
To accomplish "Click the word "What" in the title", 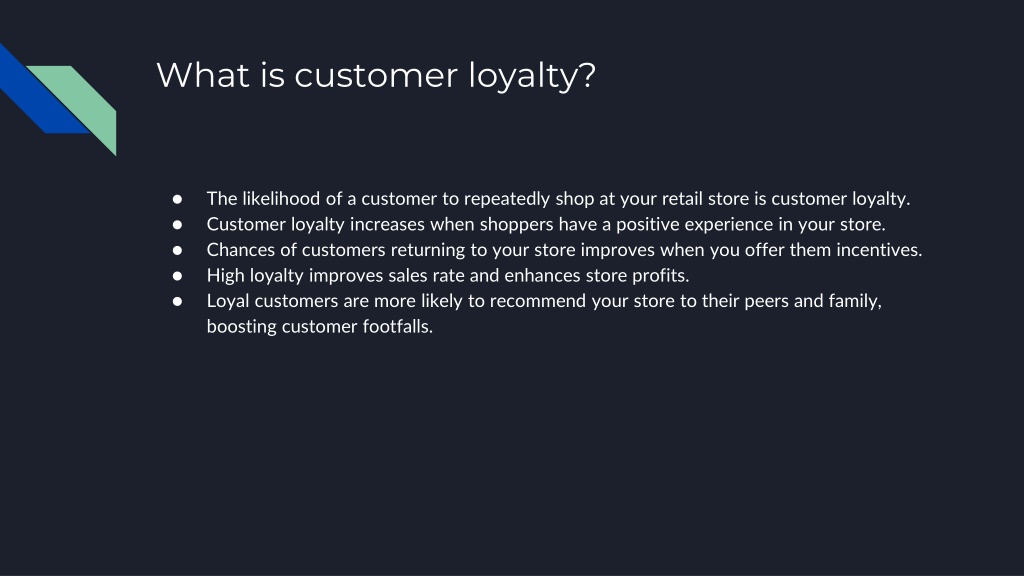I will click(203, 75).
